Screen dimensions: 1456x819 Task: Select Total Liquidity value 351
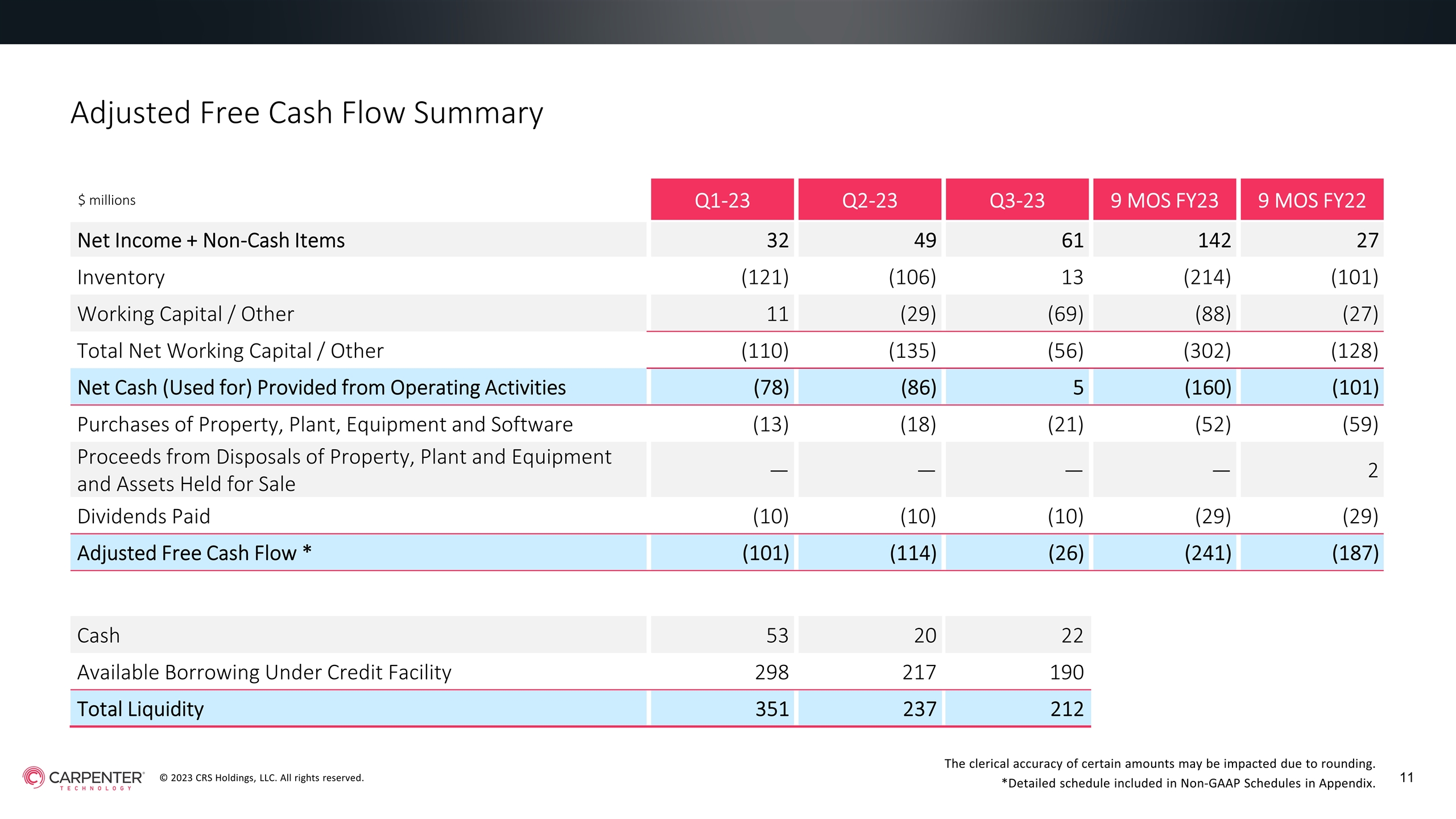coord(772,709)
